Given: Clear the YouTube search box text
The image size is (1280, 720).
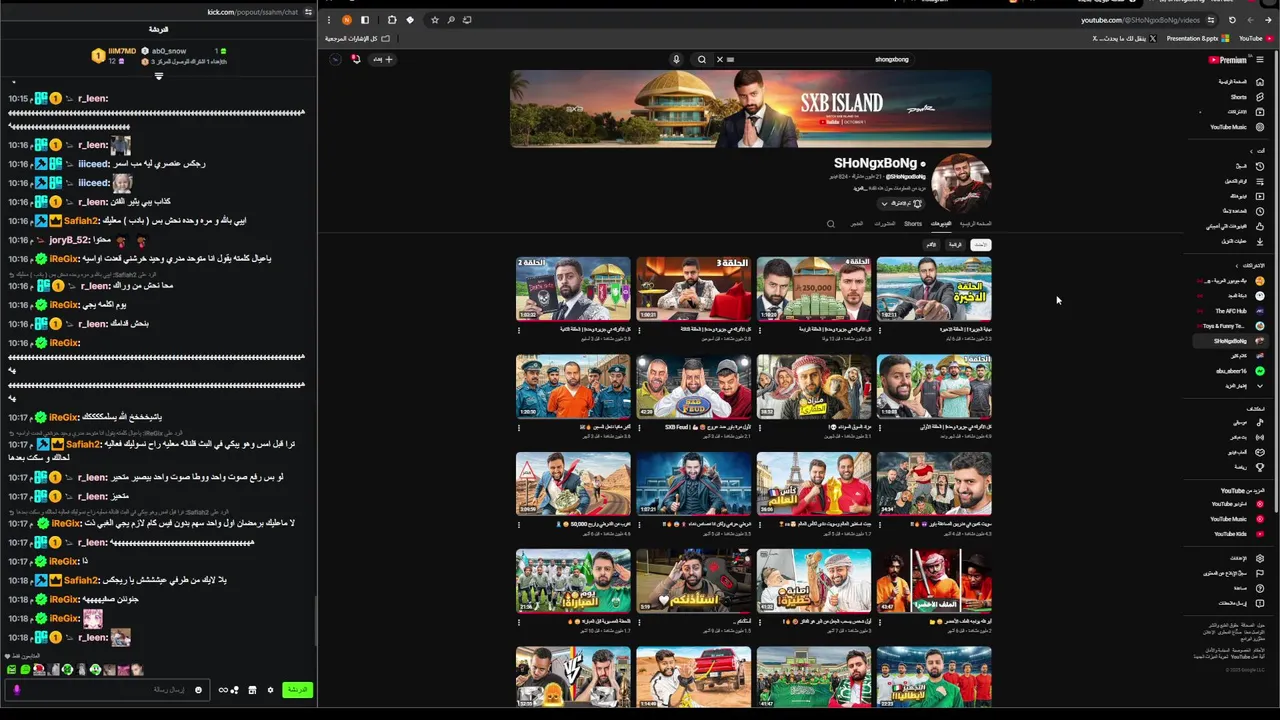Looking at the screenshot, I should coord(719,59).
